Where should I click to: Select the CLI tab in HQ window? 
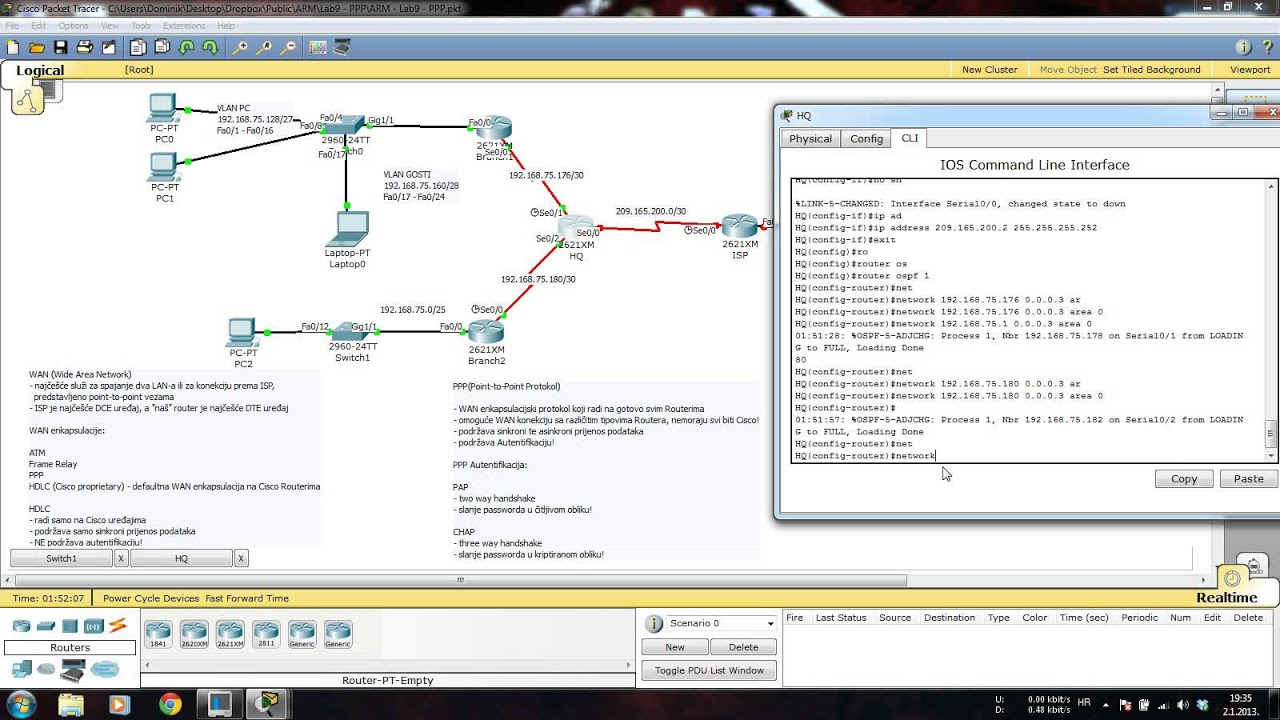click(x=909, y=138)
